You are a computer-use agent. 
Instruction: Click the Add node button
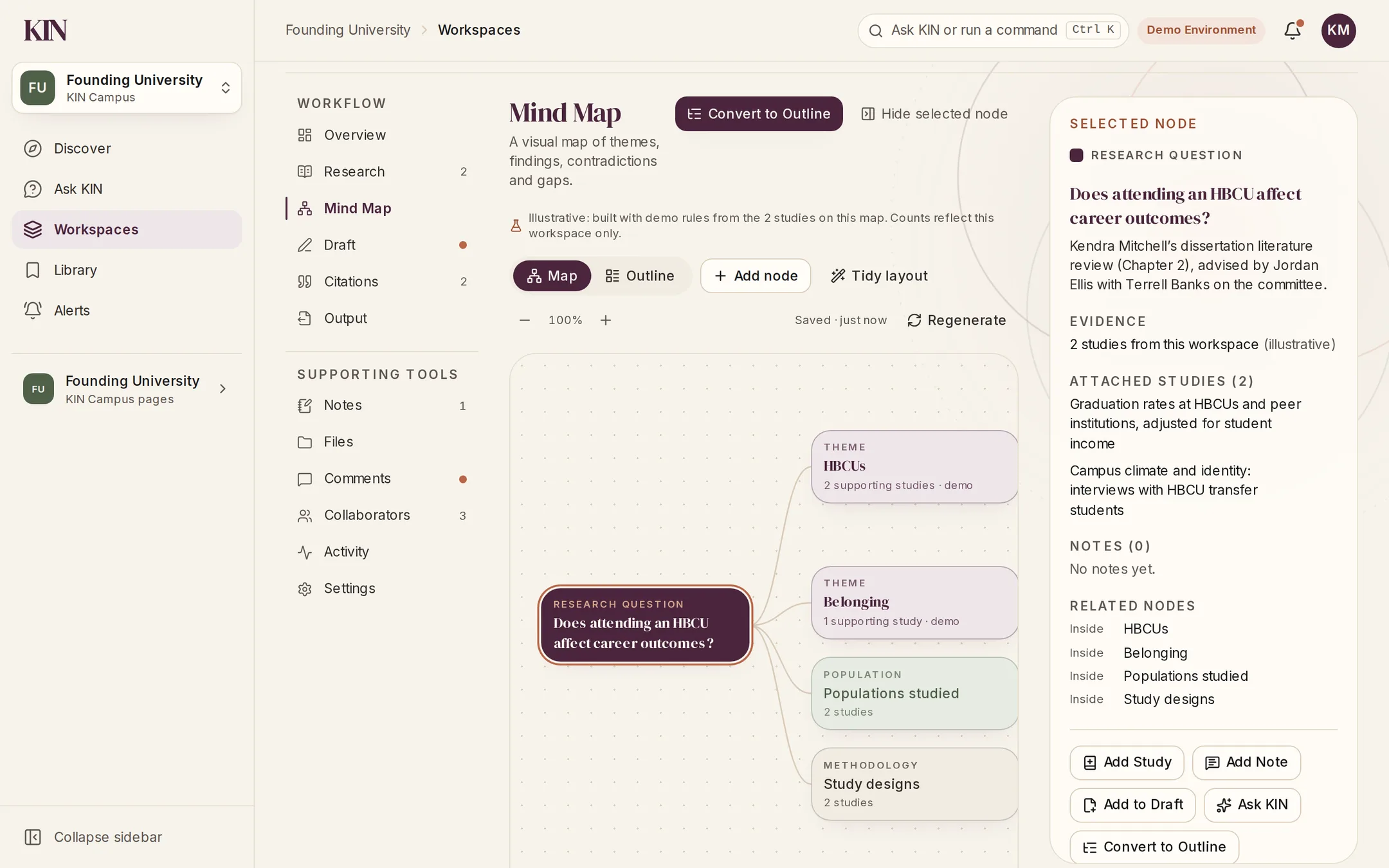coord(756,276)
